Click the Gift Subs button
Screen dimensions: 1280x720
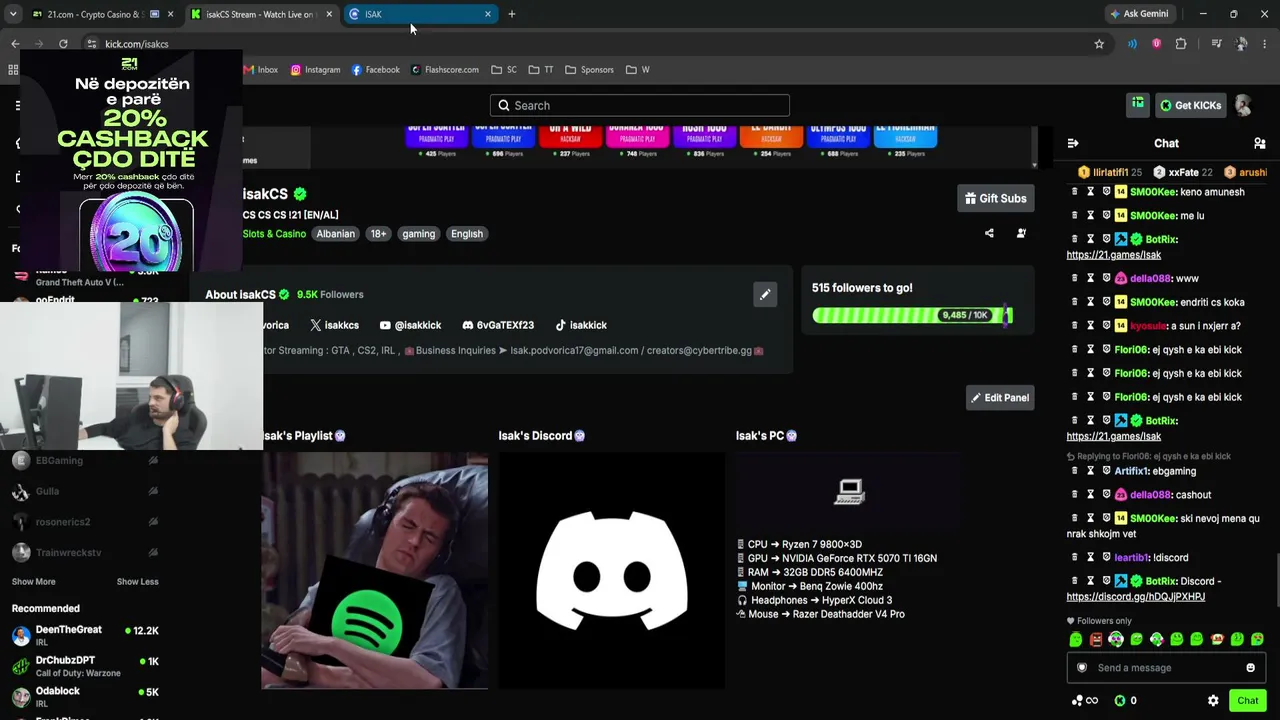996,198
